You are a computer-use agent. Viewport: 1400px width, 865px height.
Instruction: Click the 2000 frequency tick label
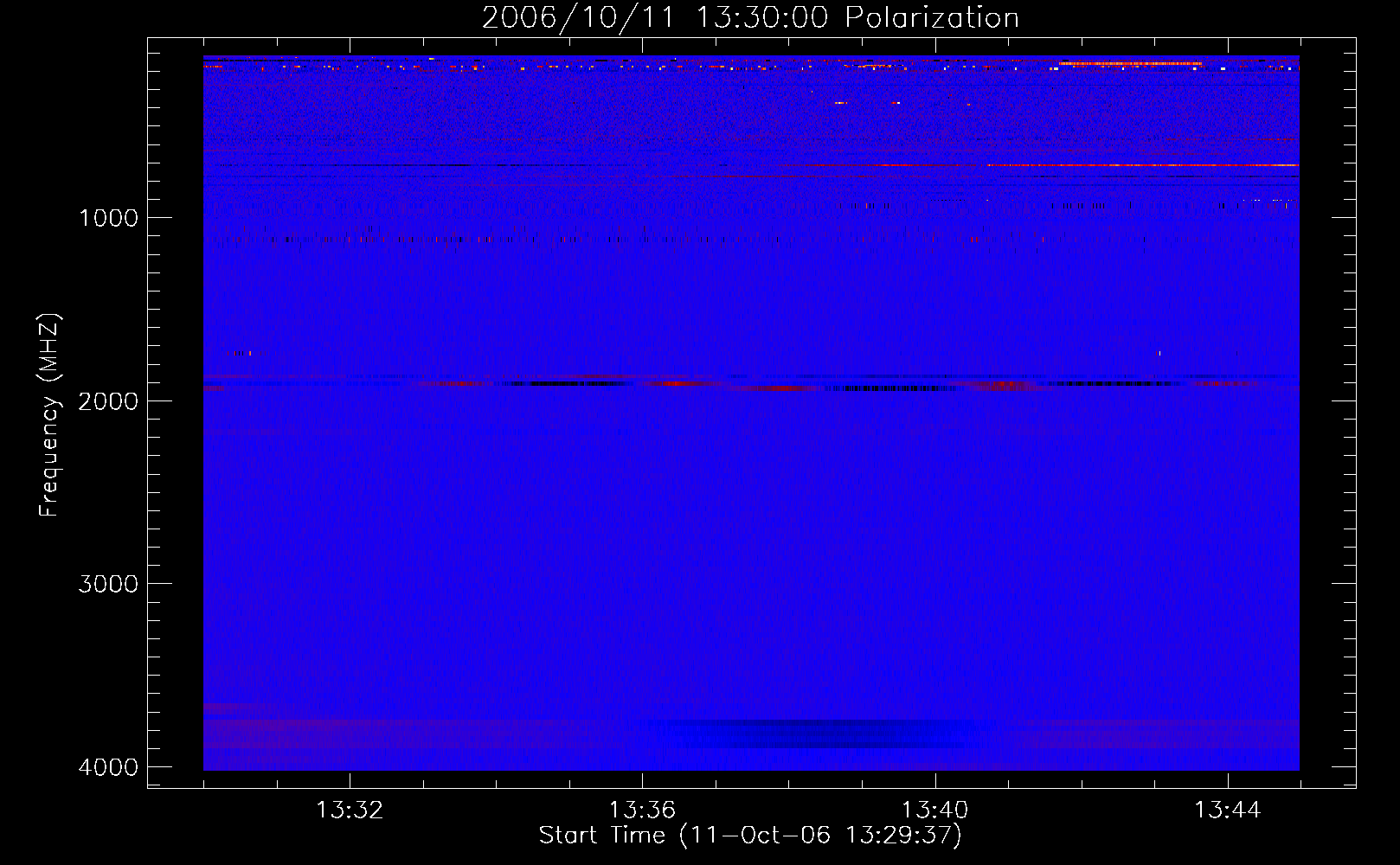(x=108, y=401)
